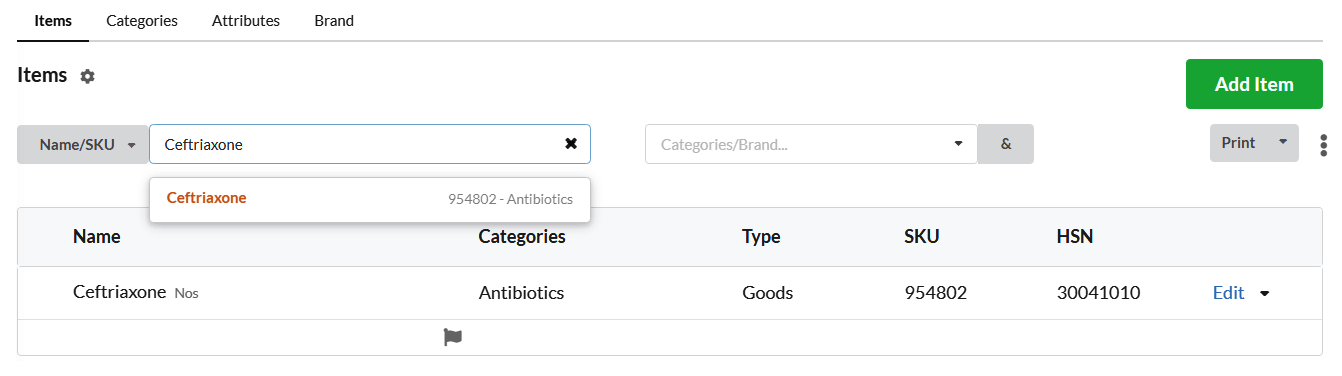
Task: Switch to the Categories tab
Action: click(x=142, y=20)
